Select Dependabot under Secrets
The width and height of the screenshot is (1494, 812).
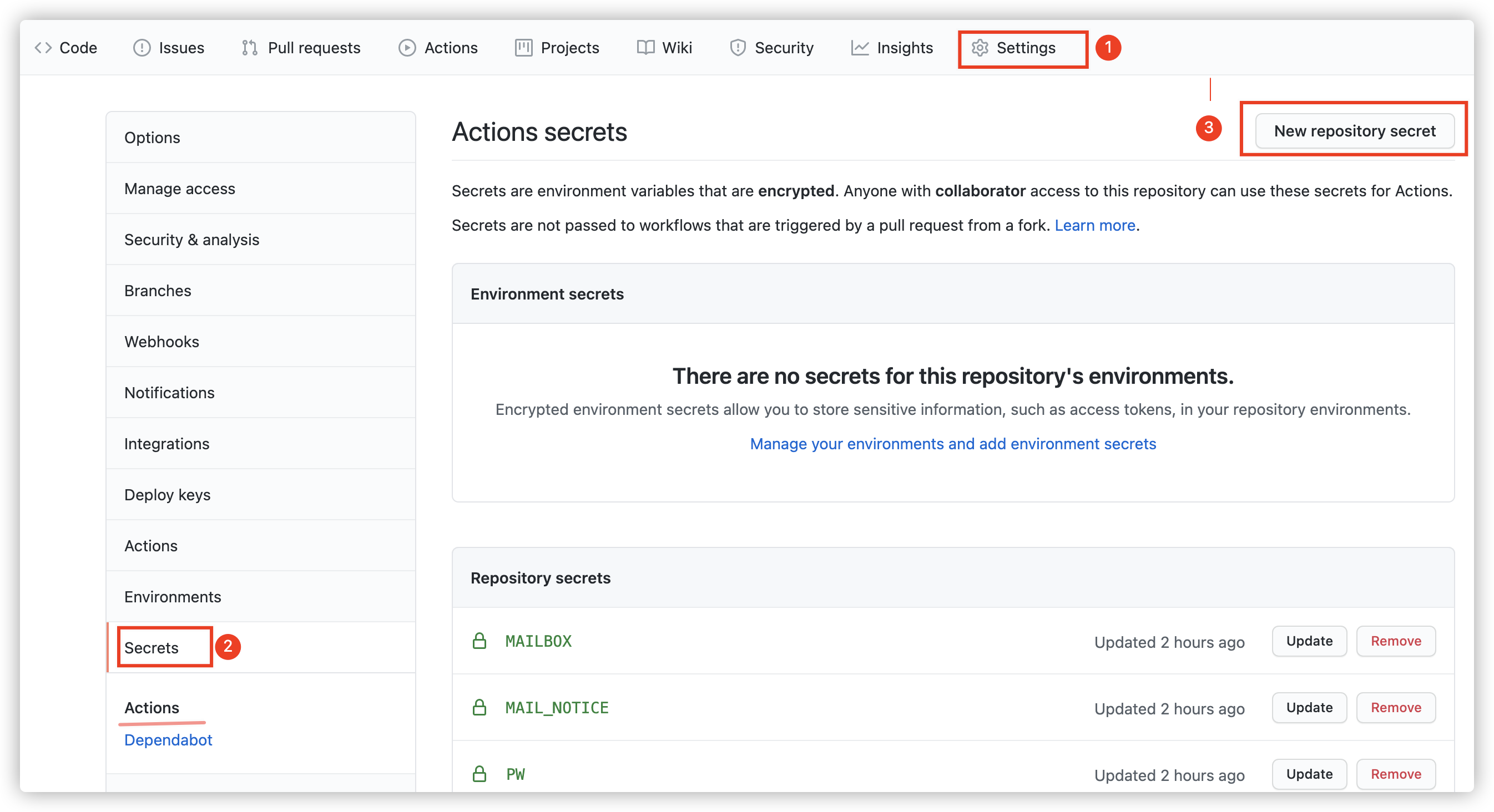tap(168, 739)
